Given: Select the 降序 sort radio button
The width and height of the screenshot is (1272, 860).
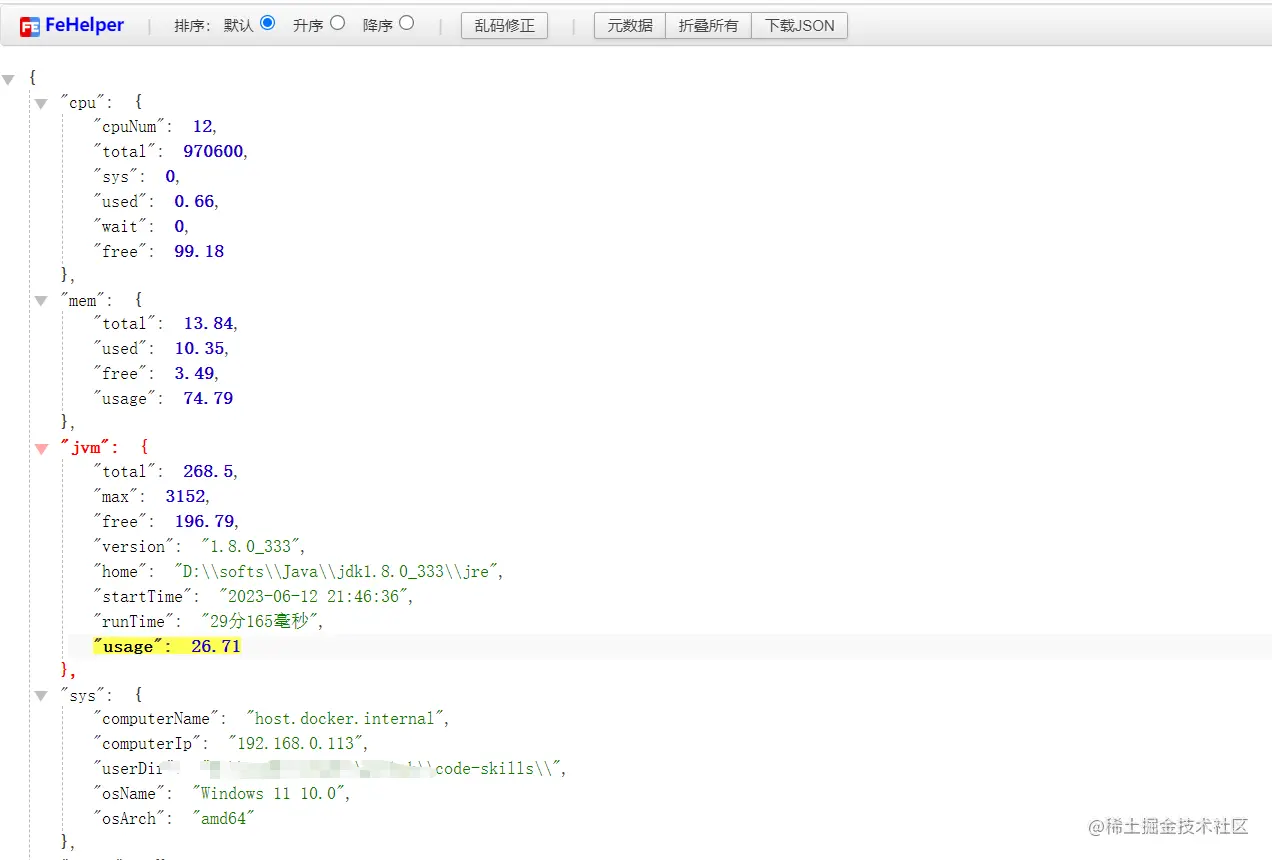Looking at the screenshot, I should (405, 25).
